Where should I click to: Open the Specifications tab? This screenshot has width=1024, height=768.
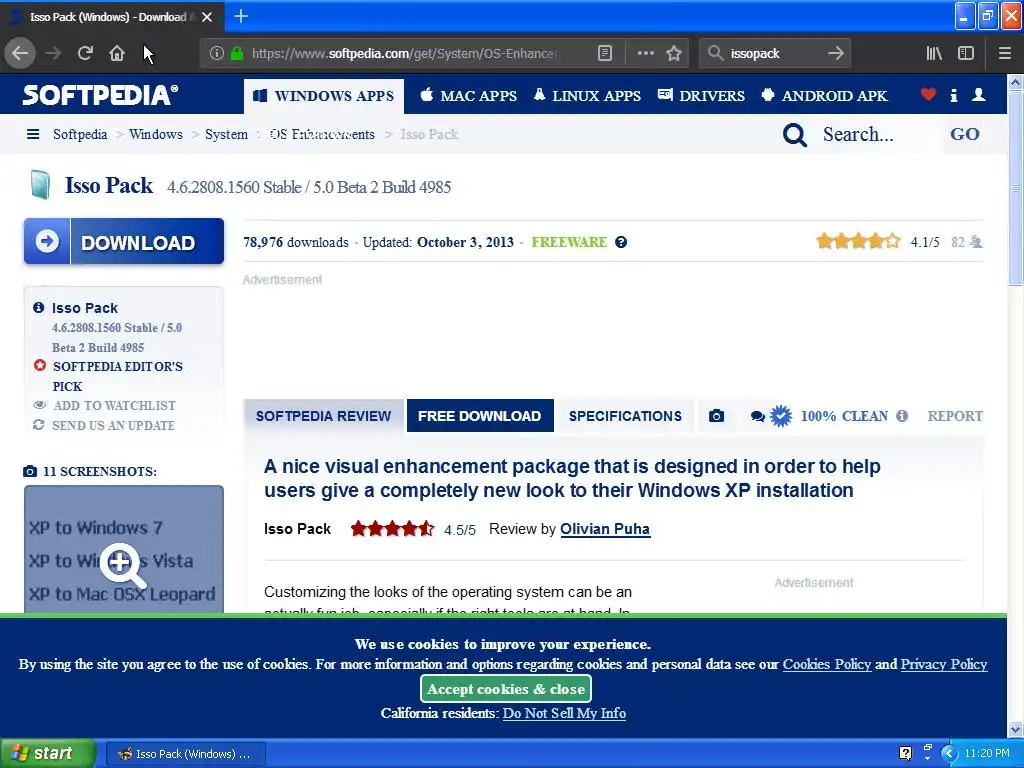(x=625, y=416)
